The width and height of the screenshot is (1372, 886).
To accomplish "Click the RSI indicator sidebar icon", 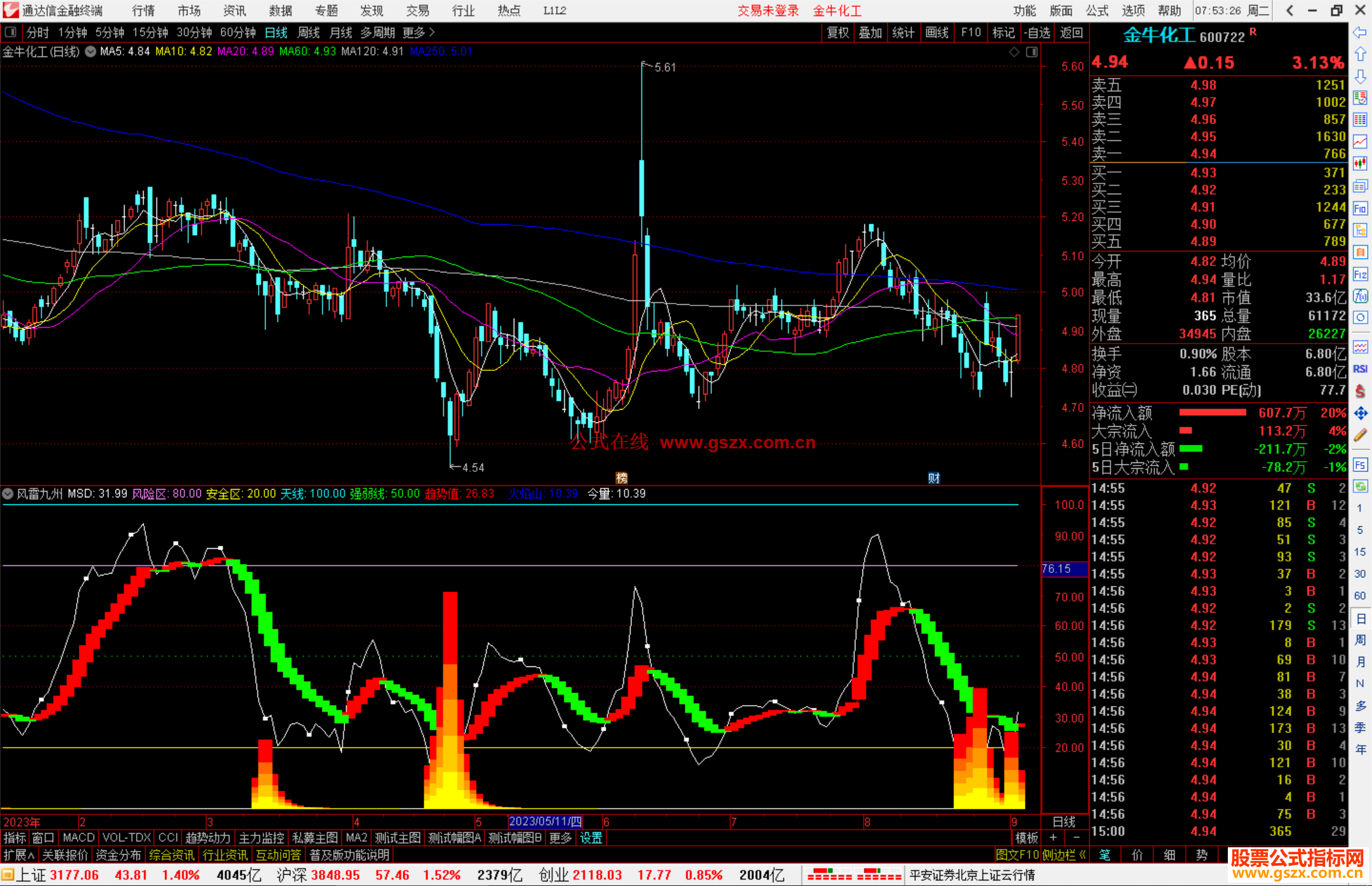I will tap(1360, 369).
